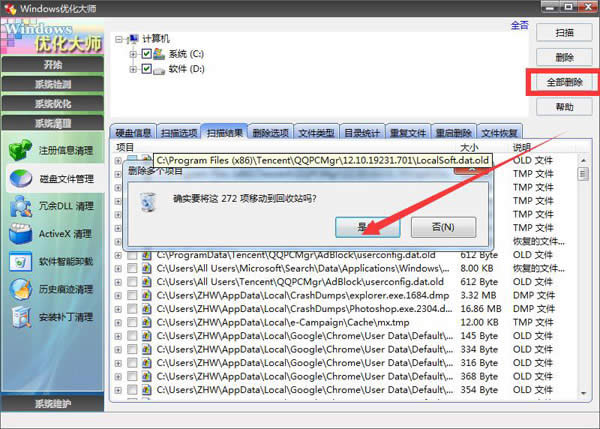The image size is (600, 429).
Task: Check the mx.tmp row checkbox
Action: (x=132, y=323)
